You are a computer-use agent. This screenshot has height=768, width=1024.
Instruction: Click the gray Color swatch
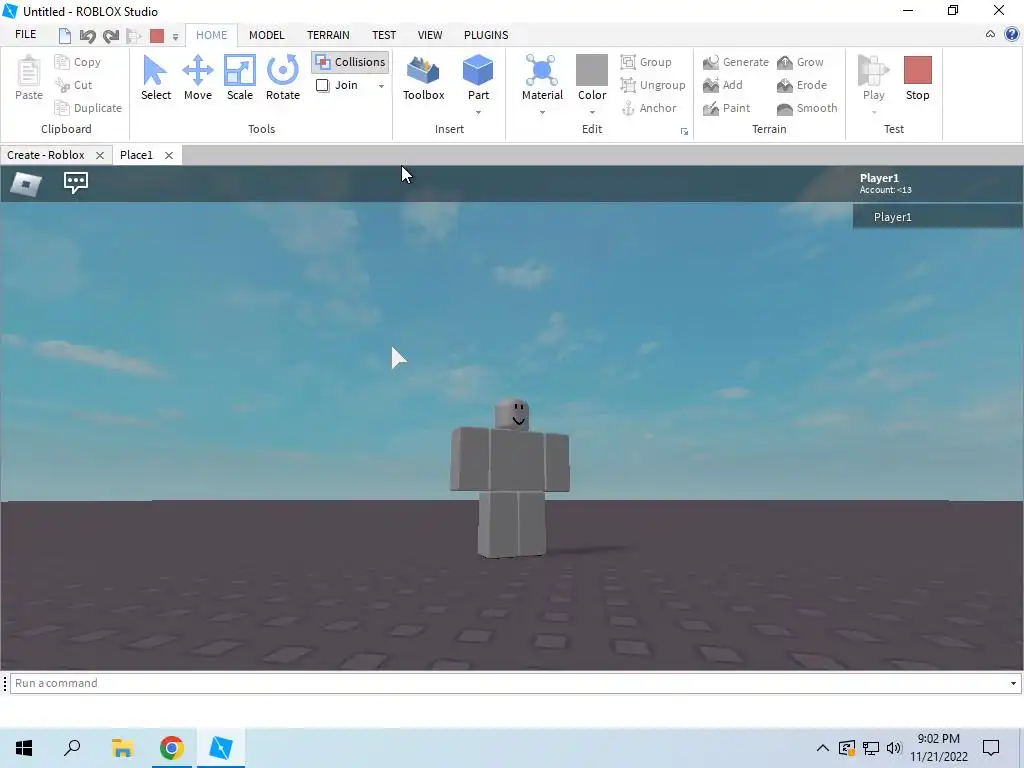pyautogui.click(x=592, y=70)
